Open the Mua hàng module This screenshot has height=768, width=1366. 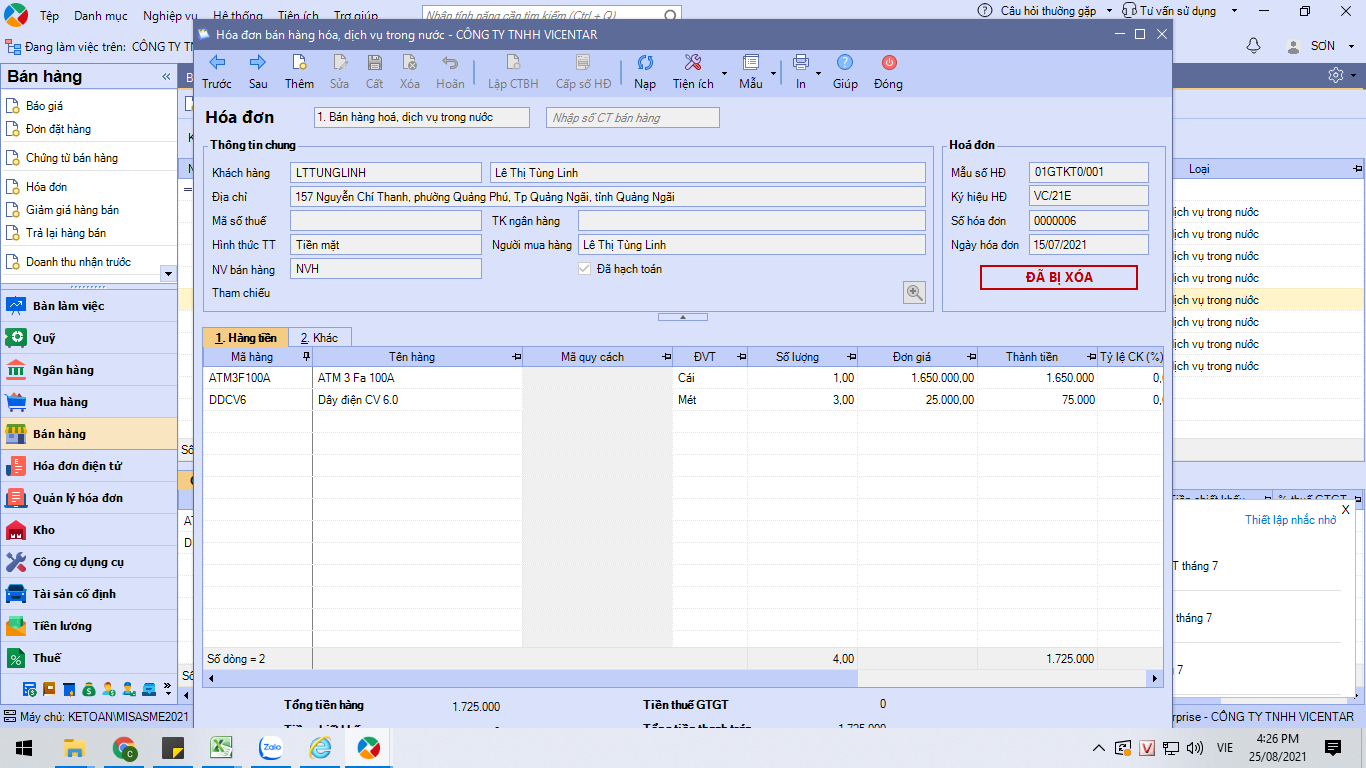coord(89,402)
